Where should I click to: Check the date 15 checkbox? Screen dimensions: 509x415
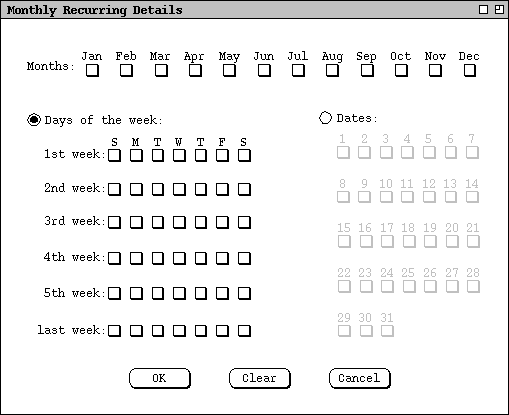click(344, 241)
